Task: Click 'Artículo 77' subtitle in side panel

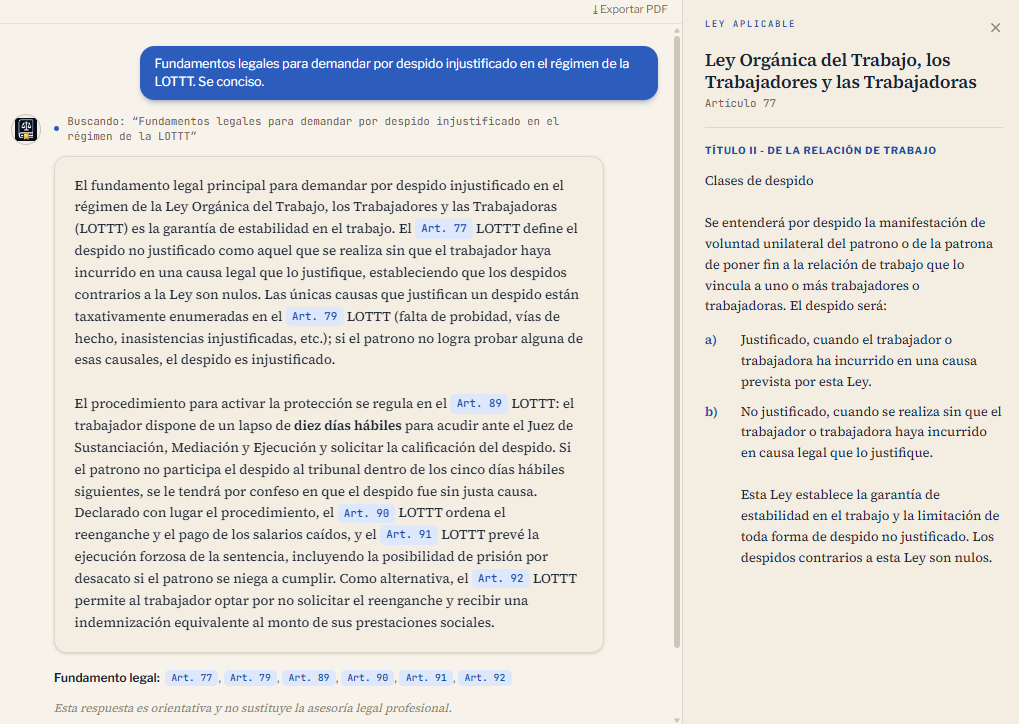Action: coord(740,103)
